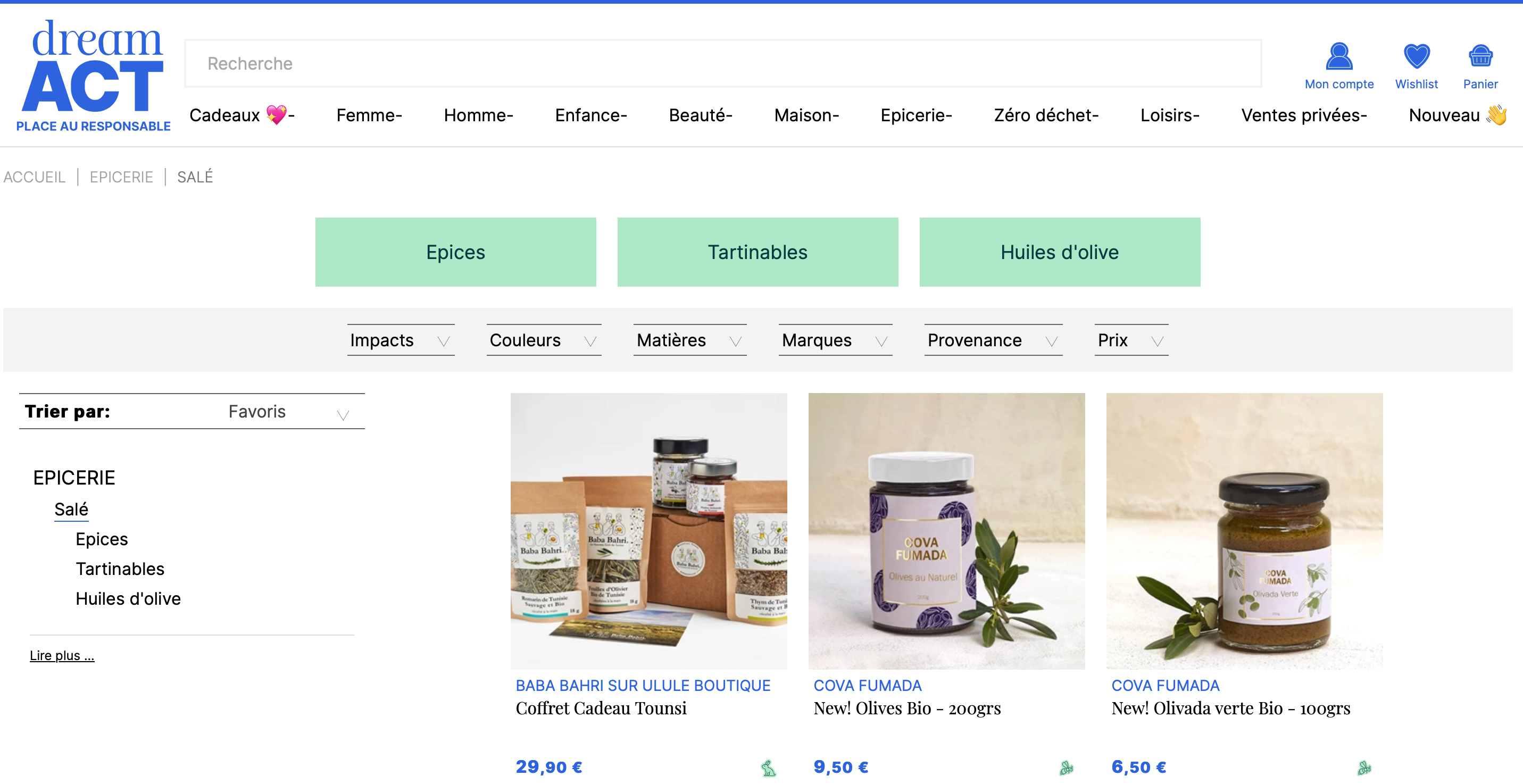Click the 29,90 € price
The width and height of the screenshot is (1523, 784).
click(x=548, y=767)
